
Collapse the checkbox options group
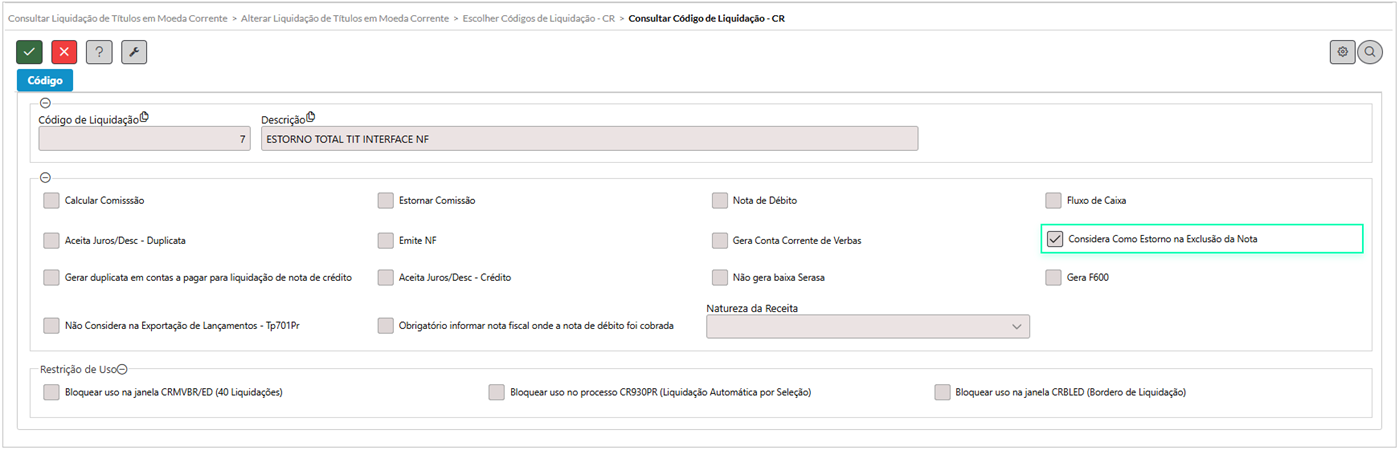[45, 177]
